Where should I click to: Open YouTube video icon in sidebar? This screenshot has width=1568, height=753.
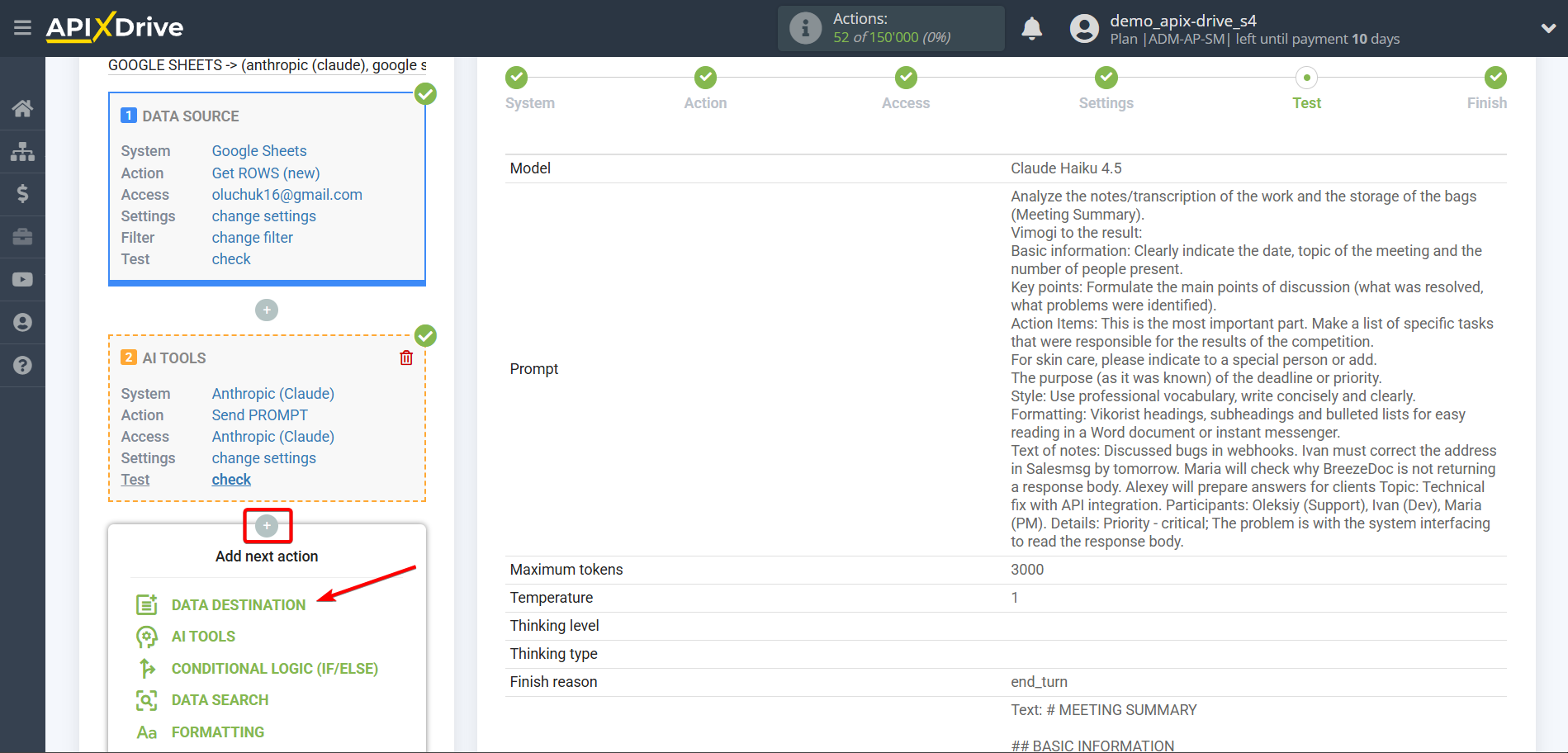point(22,280)
